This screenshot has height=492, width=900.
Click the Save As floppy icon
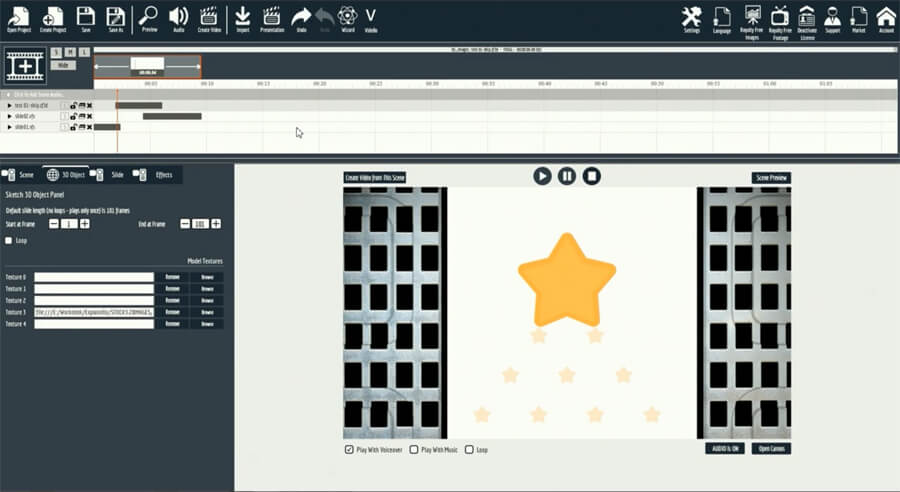point(116,20)
